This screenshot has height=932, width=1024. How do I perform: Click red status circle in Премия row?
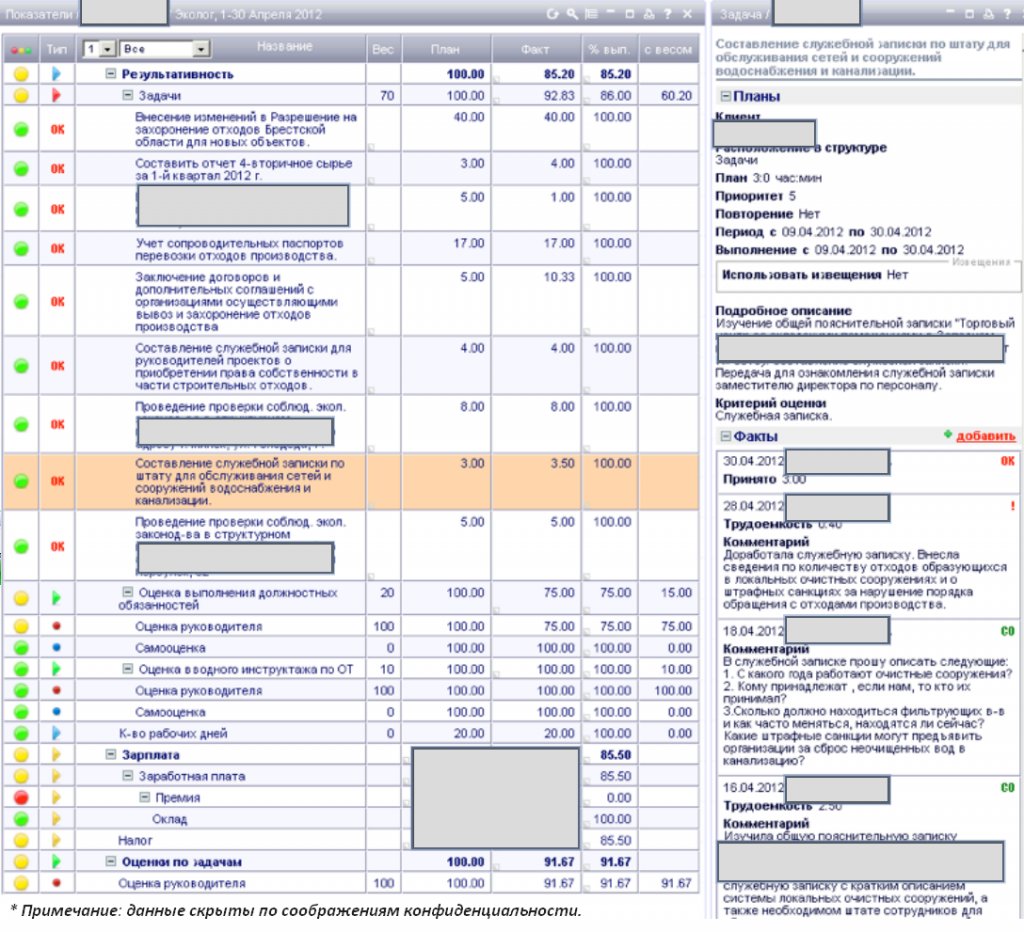(x=21, y=797)
